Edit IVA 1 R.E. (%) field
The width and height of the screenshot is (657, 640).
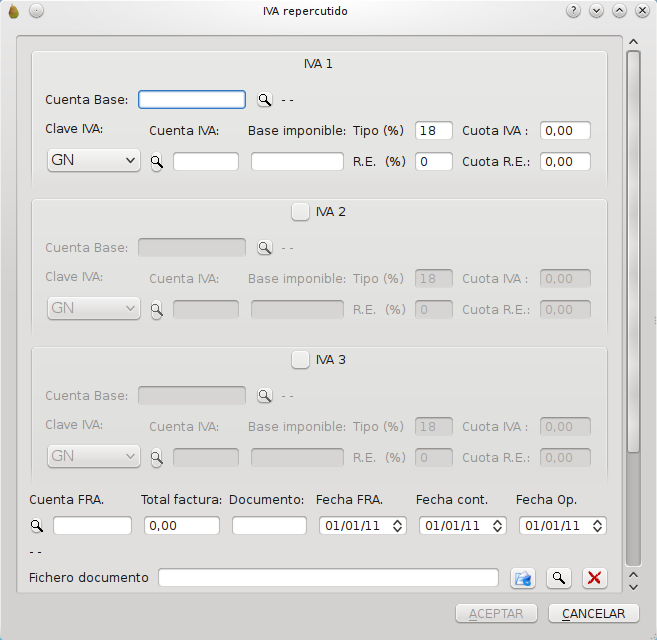[x=434, y=162]
